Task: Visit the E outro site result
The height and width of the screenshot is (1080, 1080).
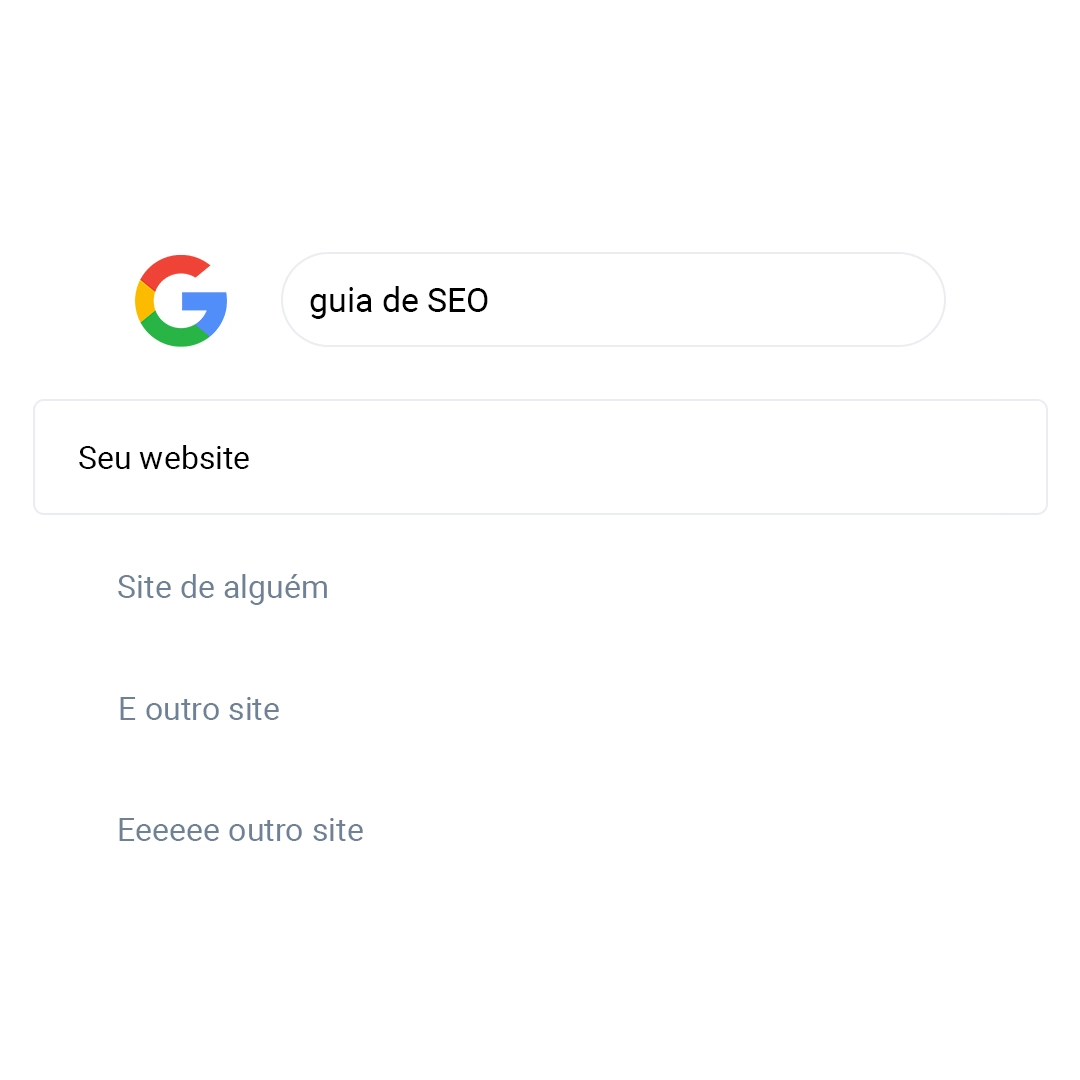Action: 199,709
